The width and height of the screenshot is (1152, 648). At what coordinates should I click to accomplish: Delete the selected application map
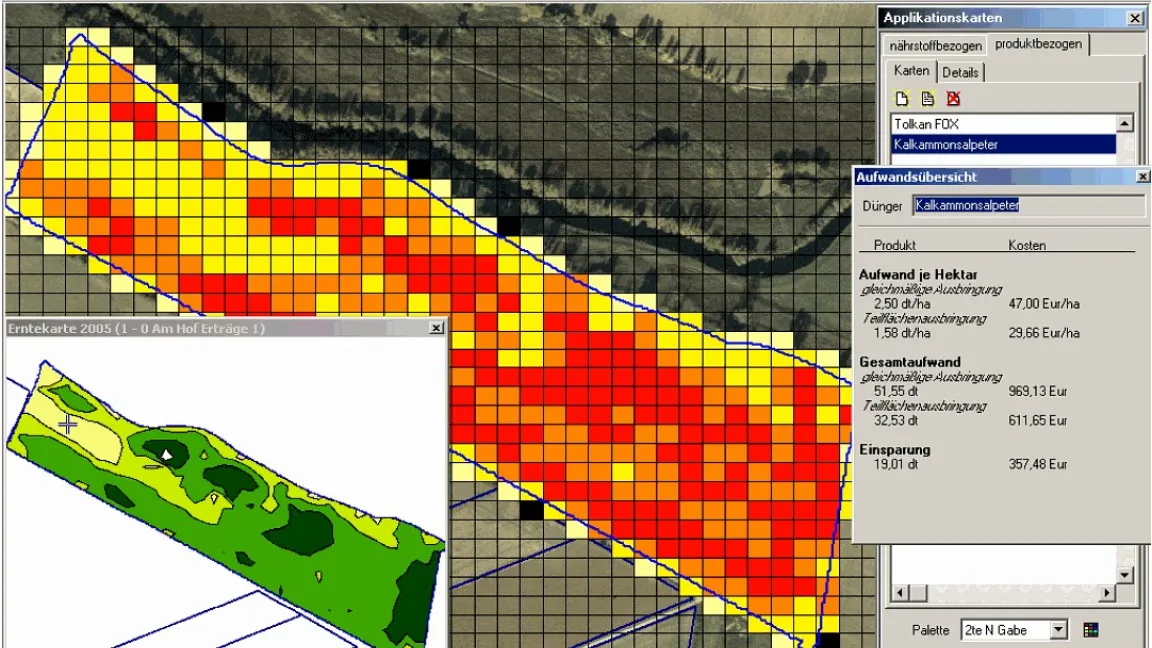pos(953,98)
